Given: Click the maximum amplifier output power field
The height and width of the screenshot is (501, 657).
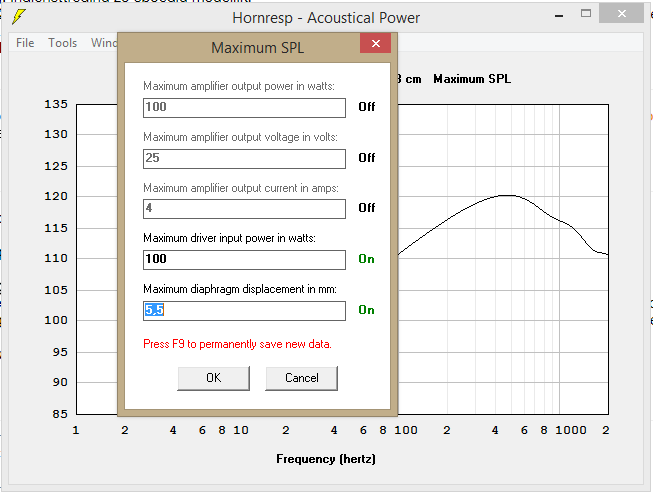Looking at the screenshot, I should pos(244,108).
